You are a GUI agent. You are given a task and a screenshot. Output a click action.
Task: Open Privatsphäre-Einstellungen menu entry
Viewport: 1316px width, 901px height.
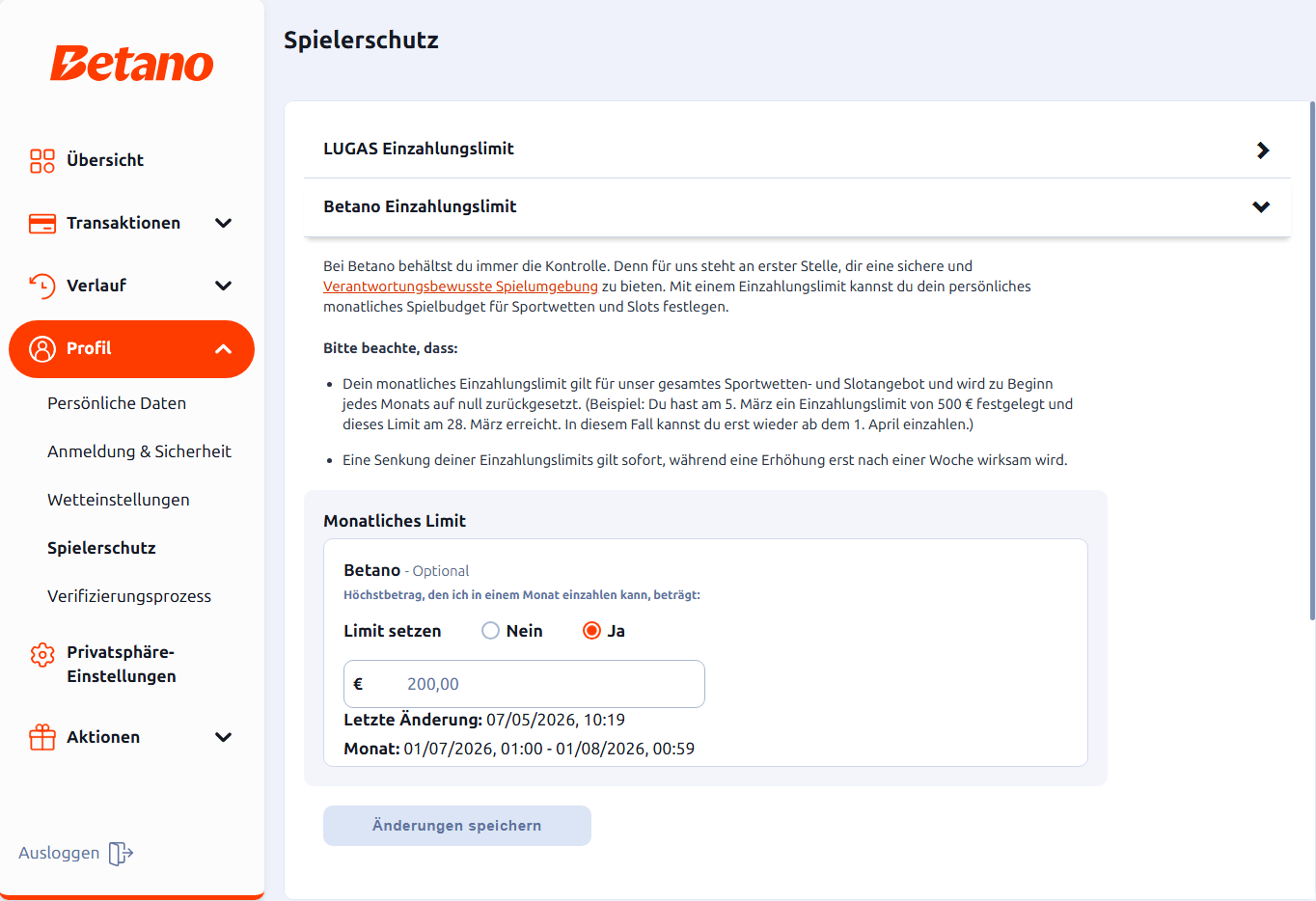click(x=122, y=664)
